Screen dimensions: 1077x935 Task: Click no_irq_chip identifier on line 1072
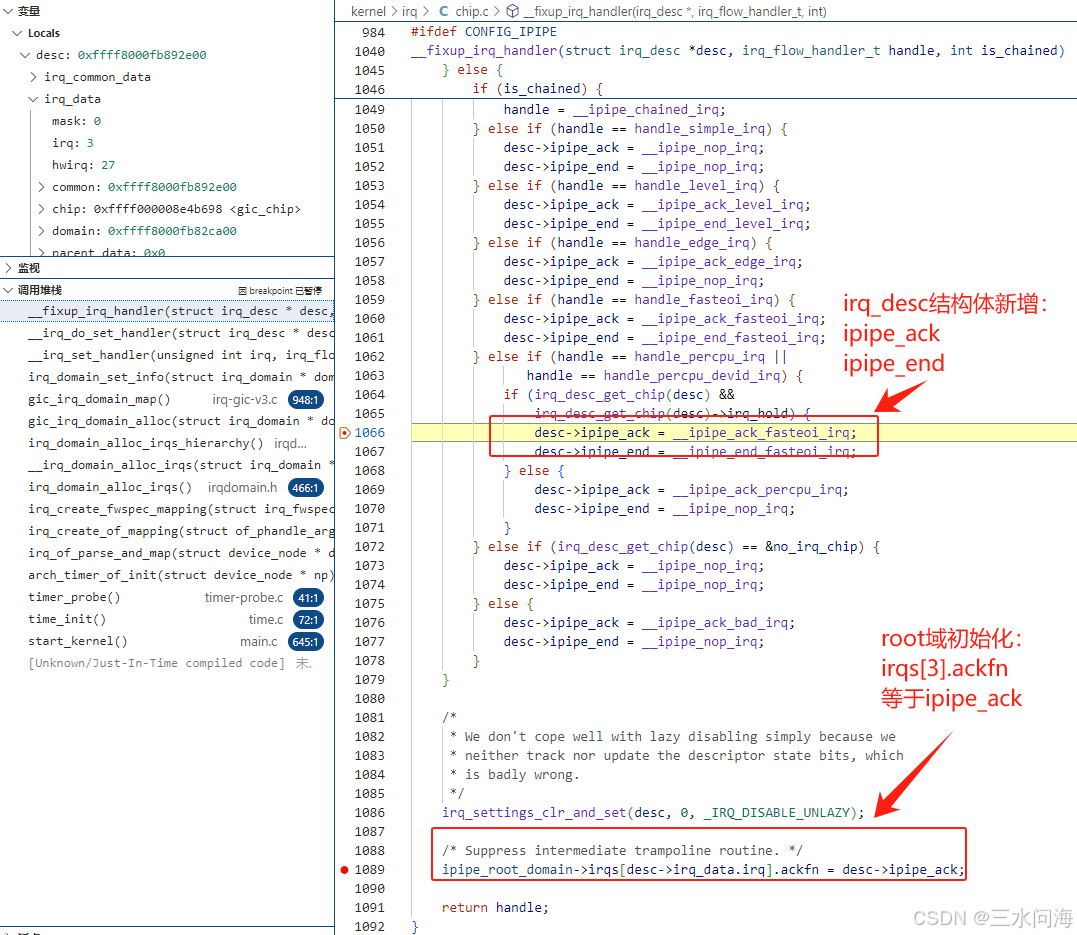pyautogui.click(x=815, y=547)
